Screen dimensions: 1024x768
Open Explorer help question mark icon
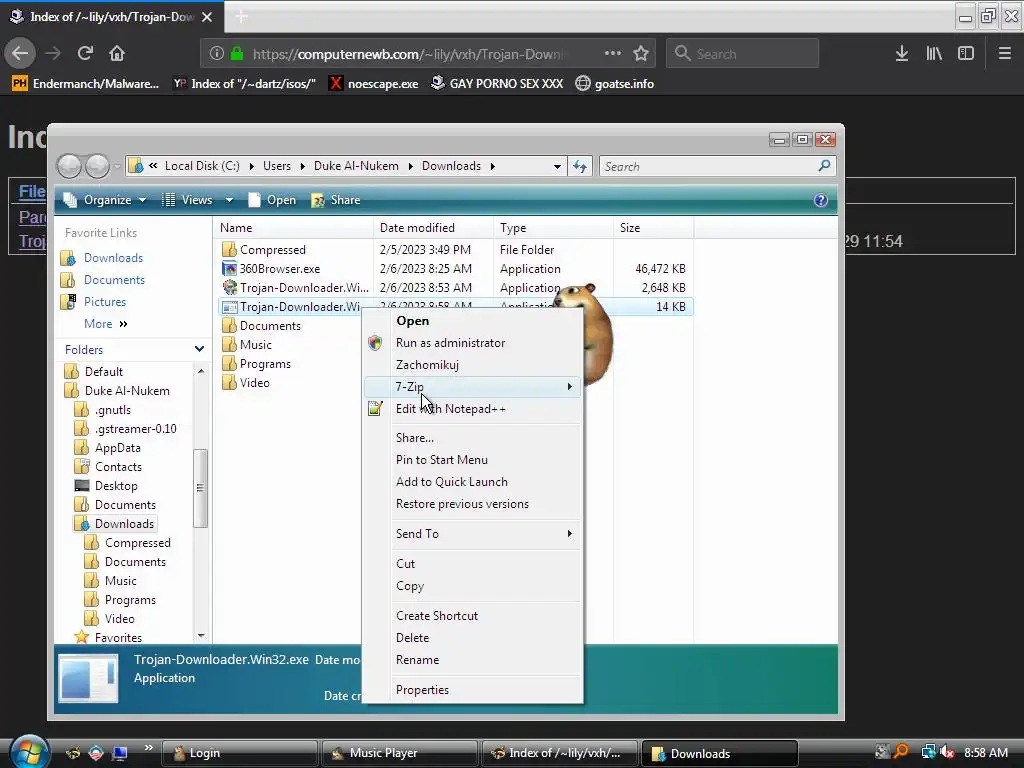point(821,200)
